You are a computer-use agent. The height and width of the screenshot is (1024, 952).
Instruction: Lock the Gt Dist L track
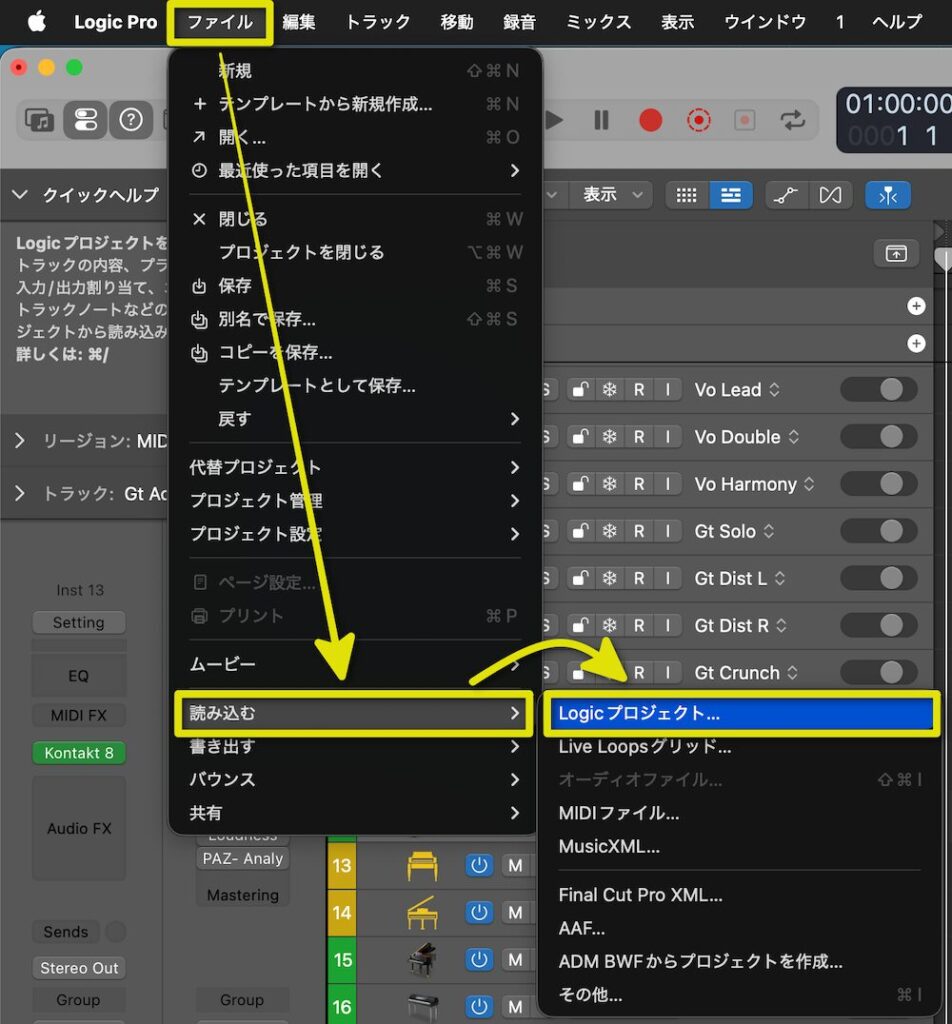point(580,578)
